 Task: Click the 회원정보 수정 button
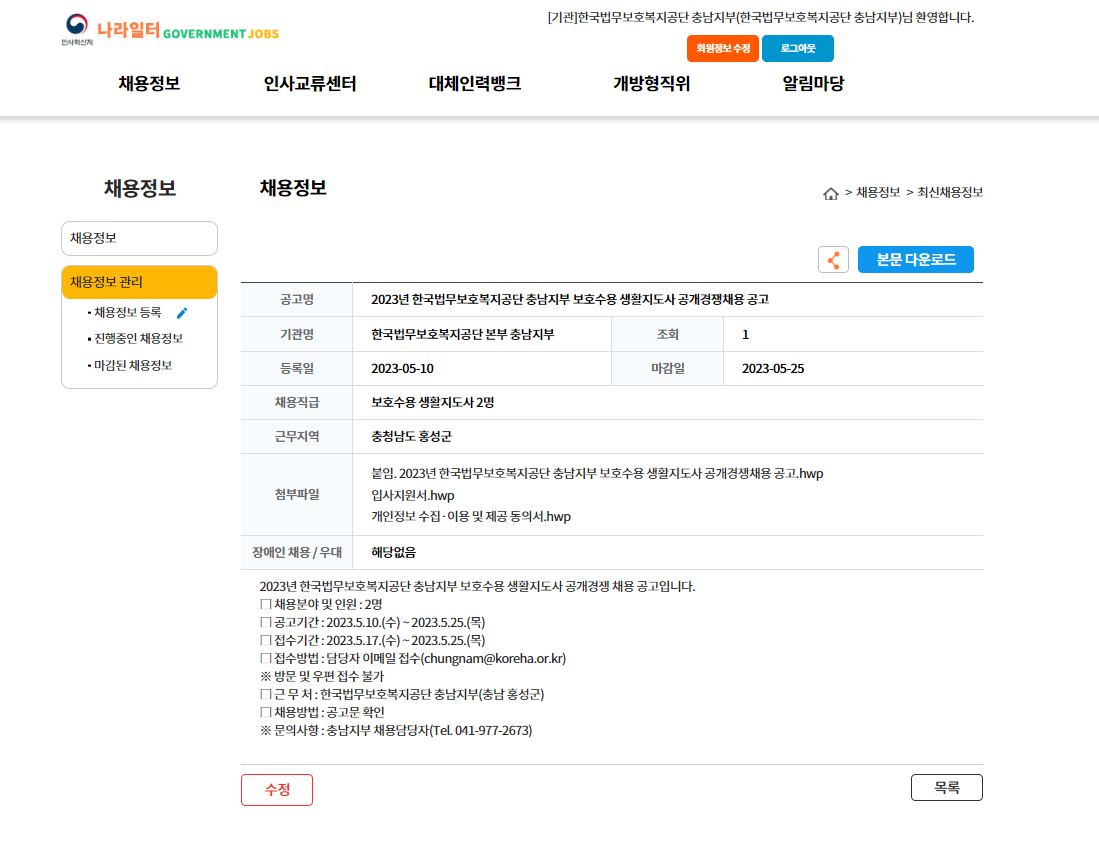[723, 48]
